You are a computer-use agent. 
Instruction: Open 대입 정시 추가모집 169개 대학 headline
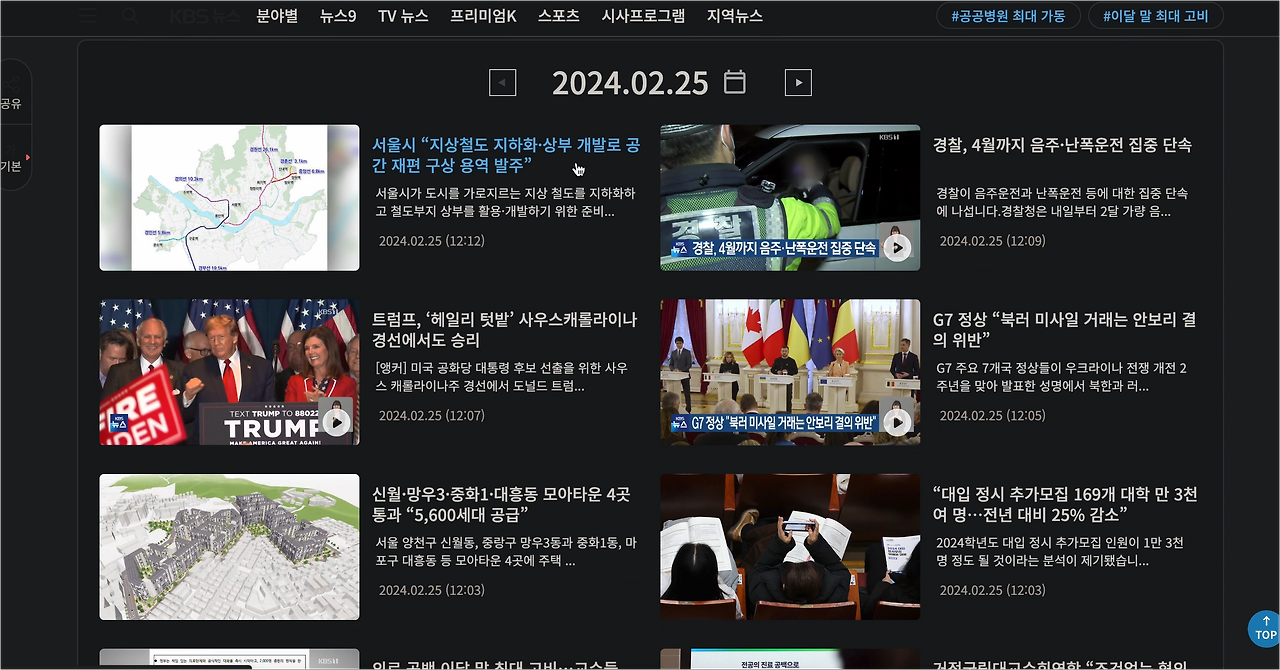pyautogui.click(x=1065, y=504)
